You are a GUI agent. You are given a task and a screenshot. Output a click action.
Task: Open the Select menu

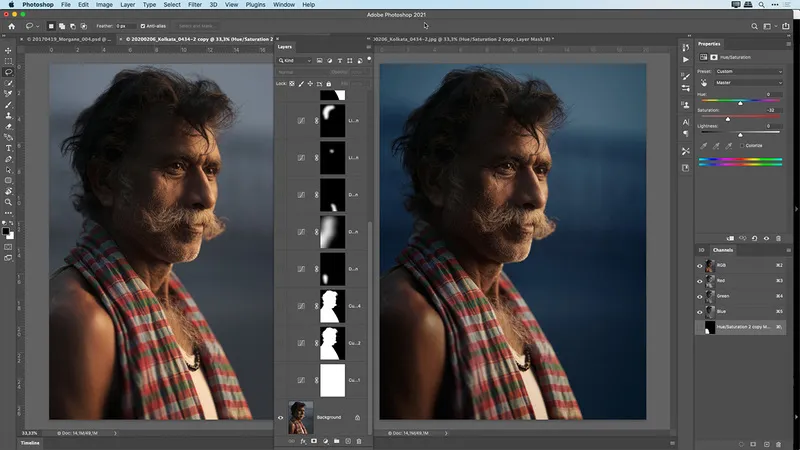[172, 5]
